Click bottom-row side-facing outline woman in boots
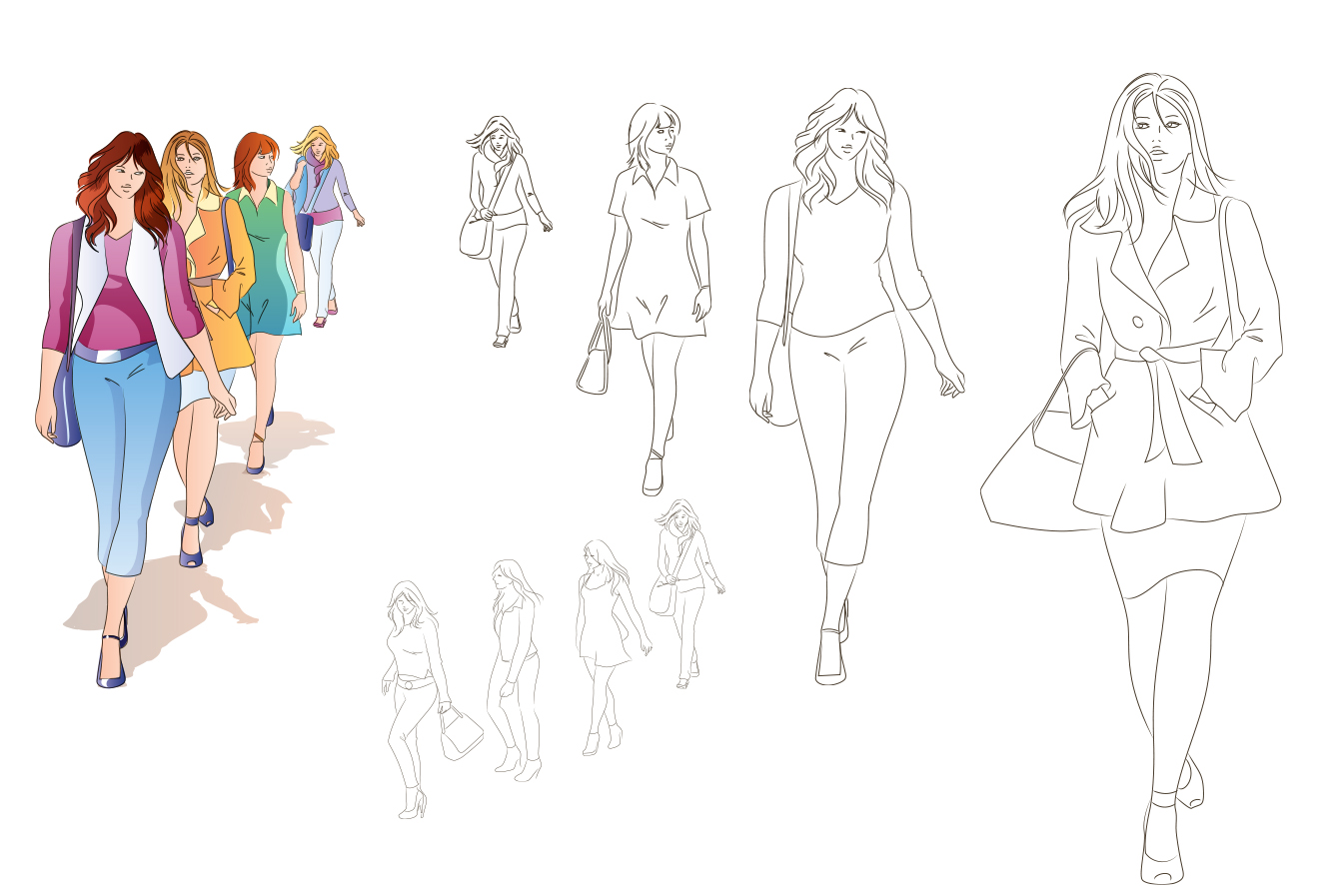The width and height of the screenshot is (1323, 896). pyautogui.click(x=514, y=659)
